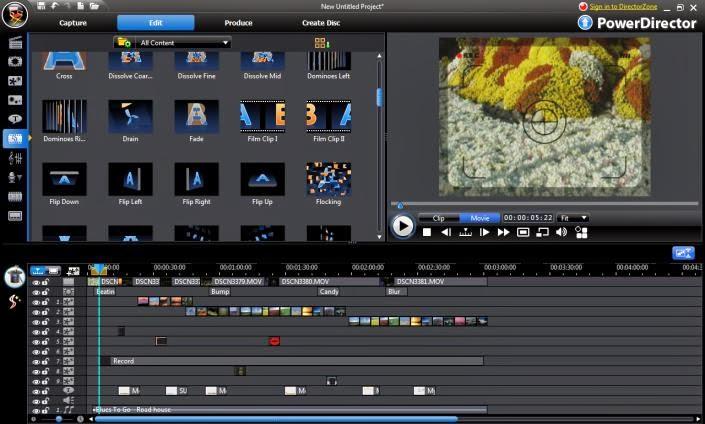Toggle lock on the effect track
The image size is (705, 424).
[46, 293]
